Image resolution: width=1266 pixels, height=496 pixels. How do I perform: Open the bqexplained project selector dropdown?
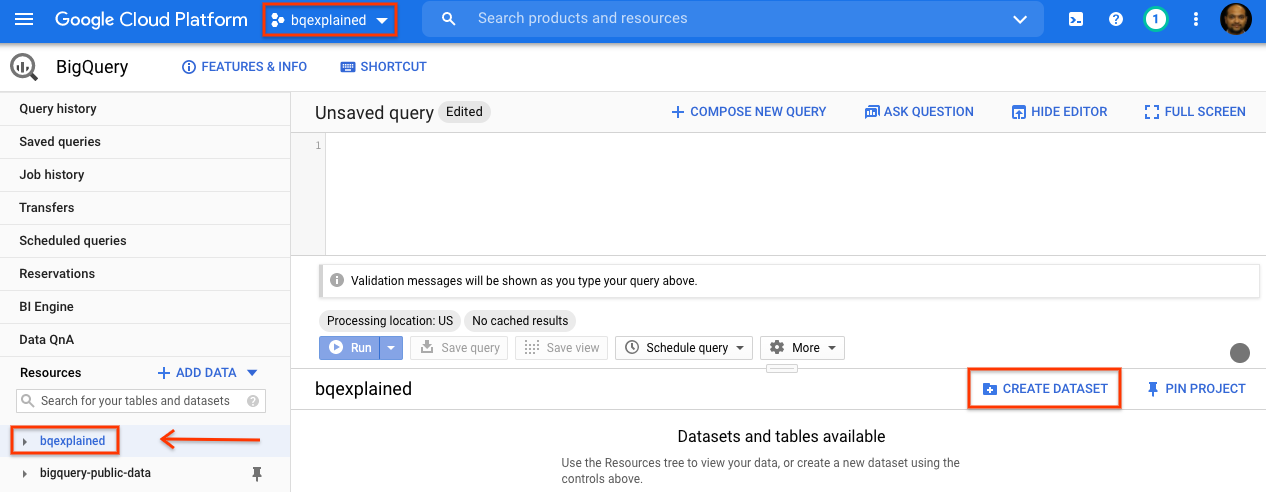click(x=329, y=20)
